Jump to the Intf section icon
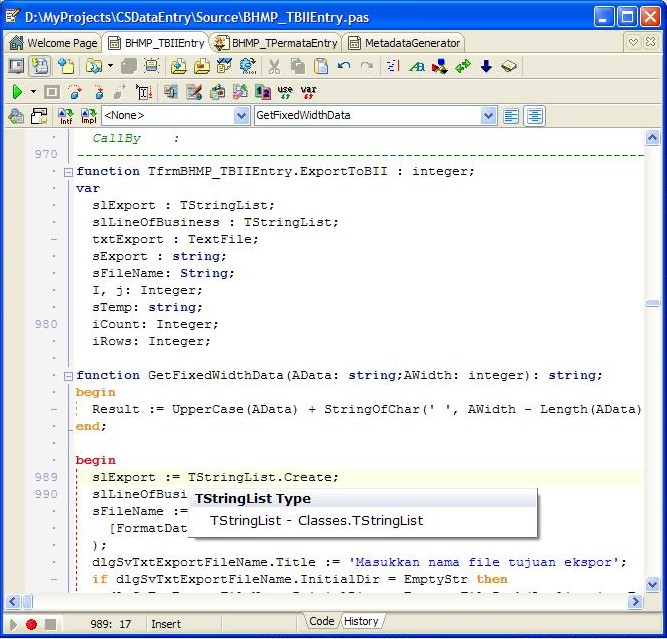Viewport: 667px width, 639px height. (x=66, y=116)
